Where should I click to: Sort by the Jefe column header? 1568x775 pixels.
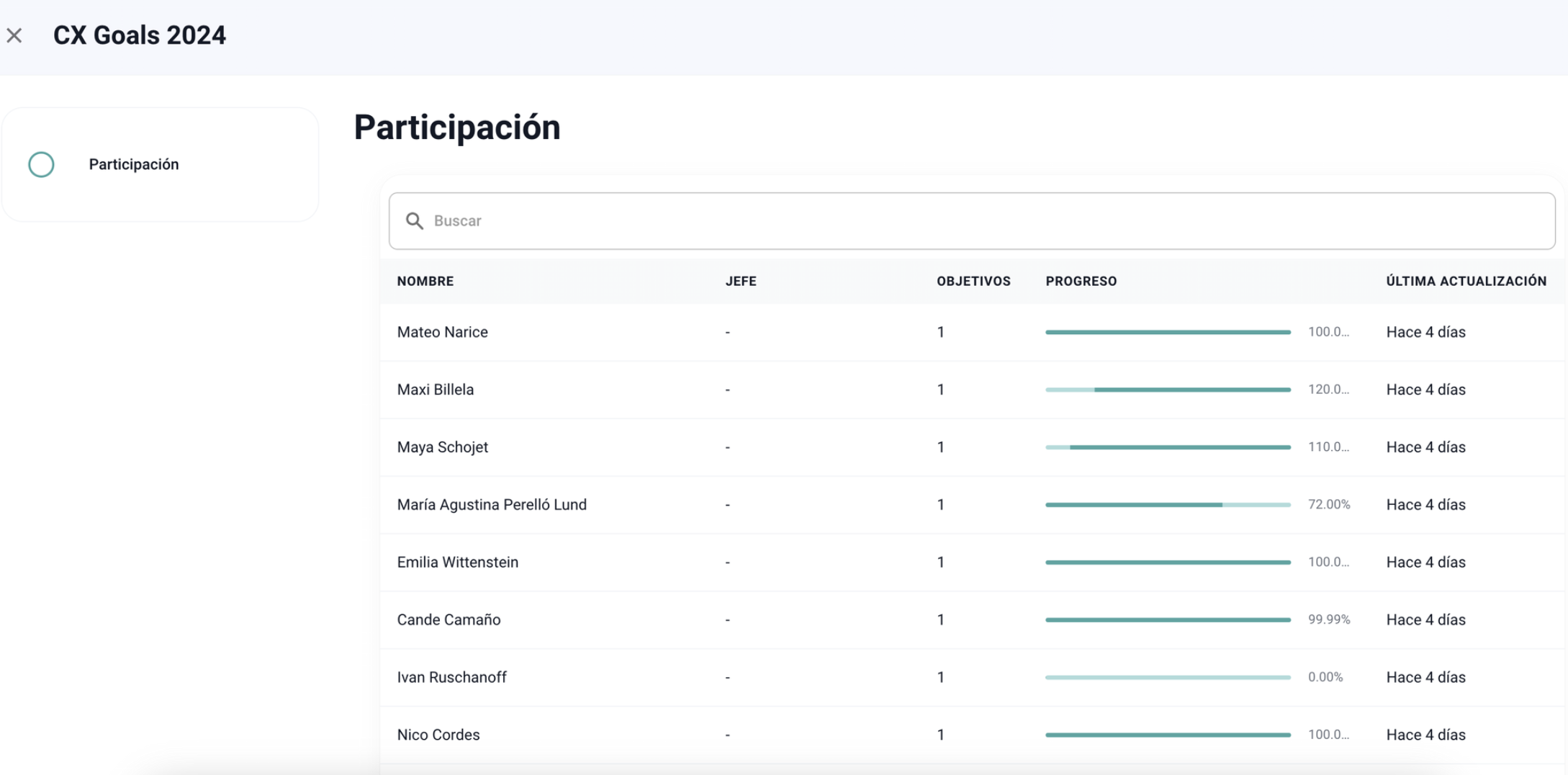tap(740, 282)
